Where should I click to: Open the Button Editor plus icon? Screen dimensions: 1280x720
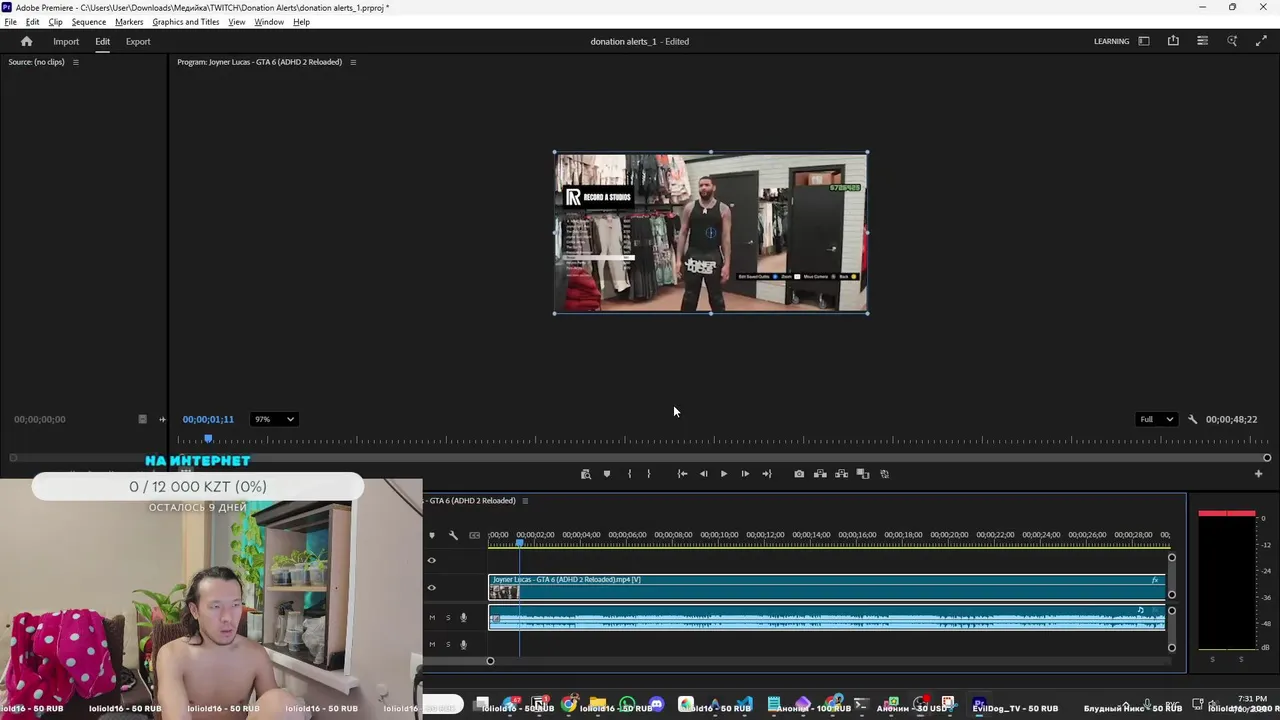[x=1258, y=474]
